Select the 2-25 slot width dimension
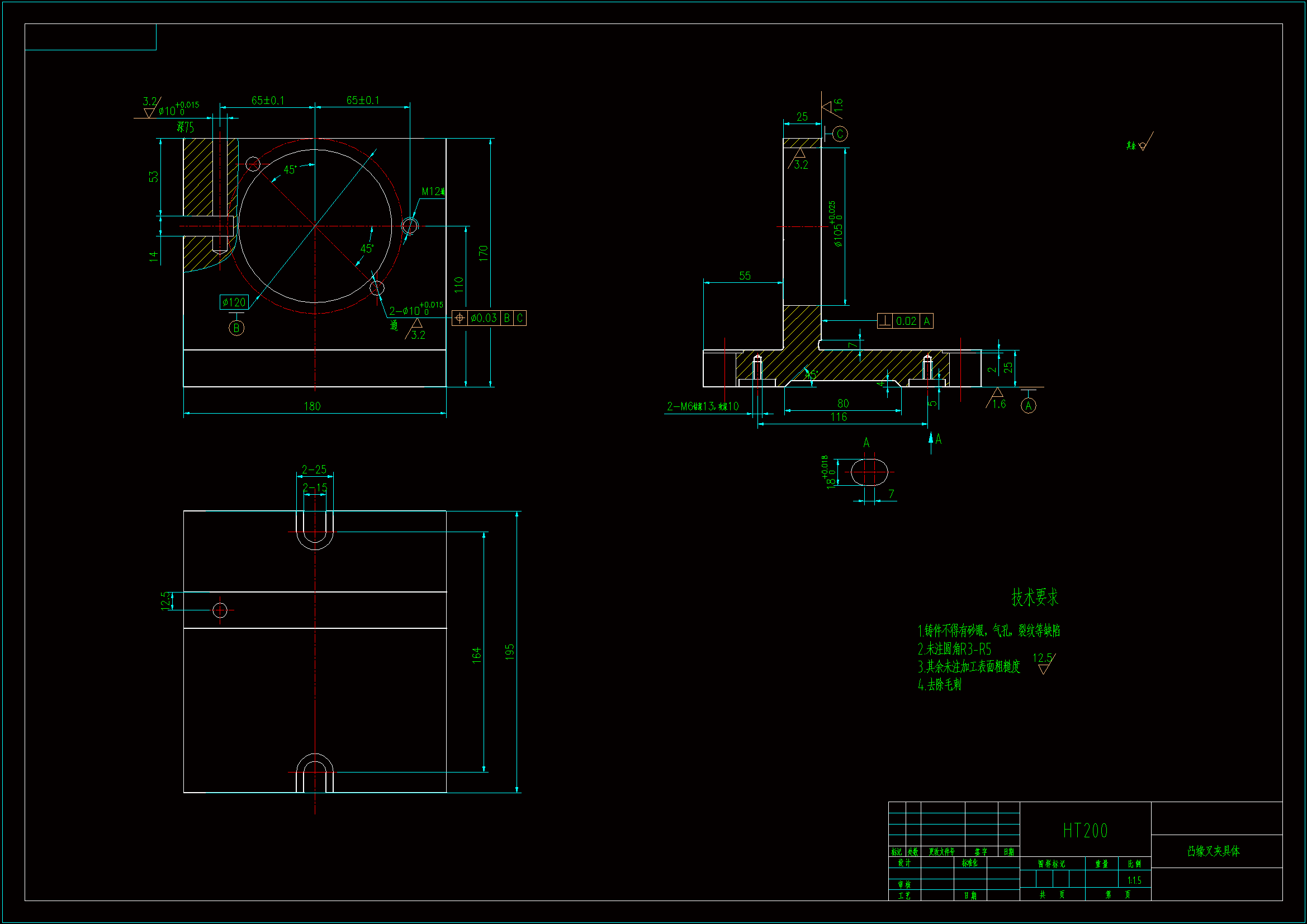This screenshot has width=1307, height=924. [314, 470]
